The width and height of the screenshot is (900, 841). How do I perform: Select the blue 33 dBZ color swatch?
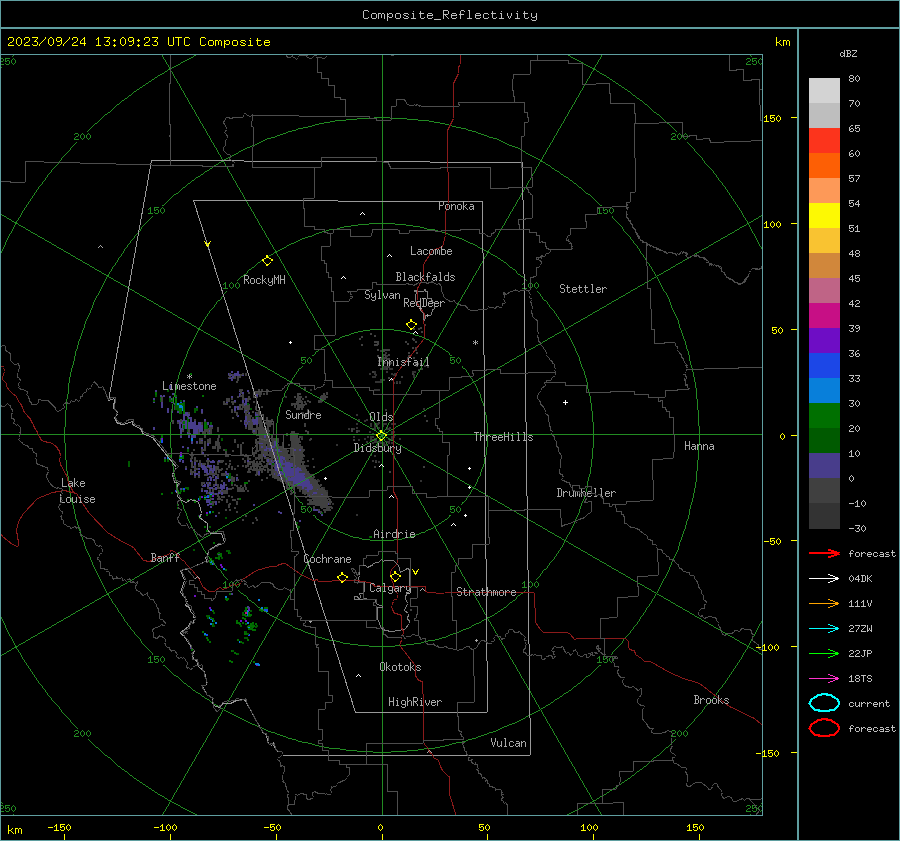(824, 365)
